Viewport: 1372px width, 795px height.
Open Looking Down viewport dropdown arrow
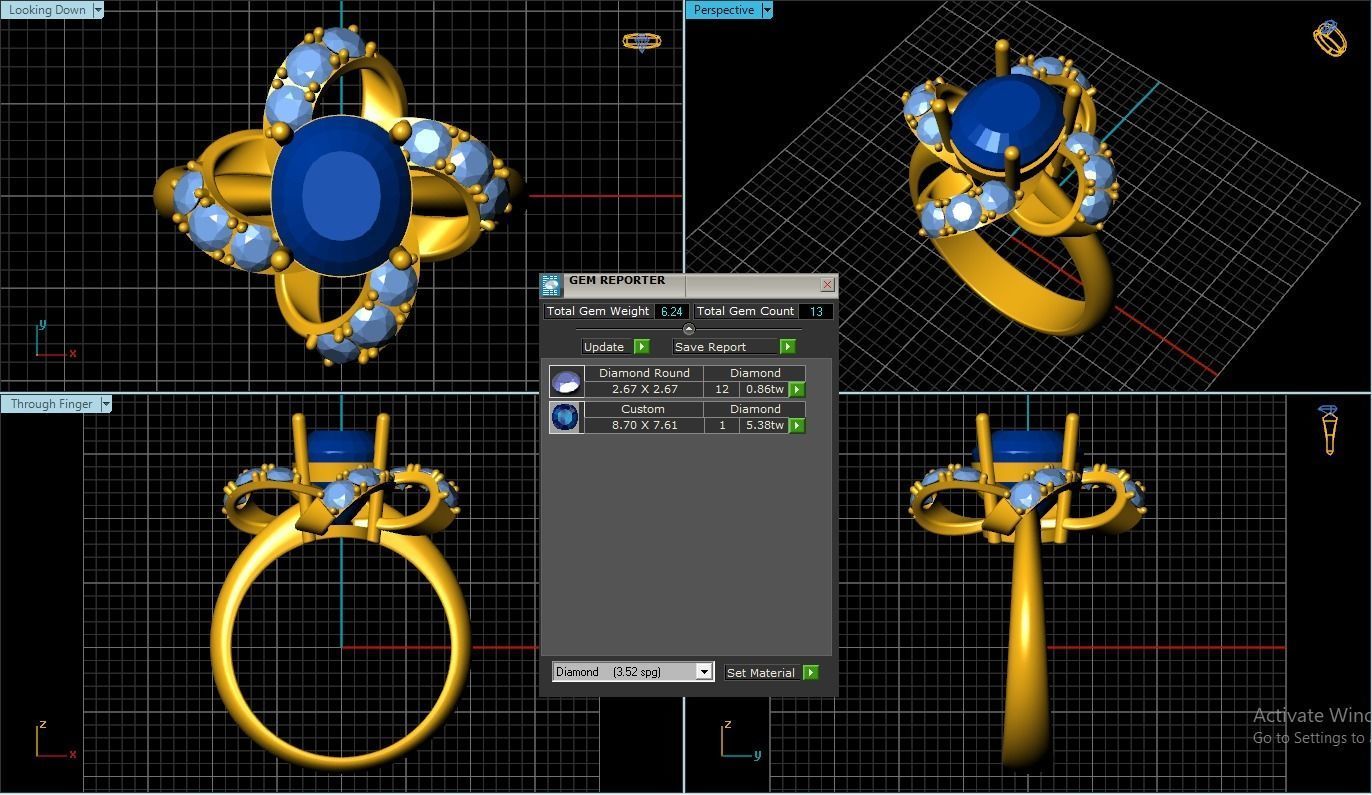[x=98, y=10]
